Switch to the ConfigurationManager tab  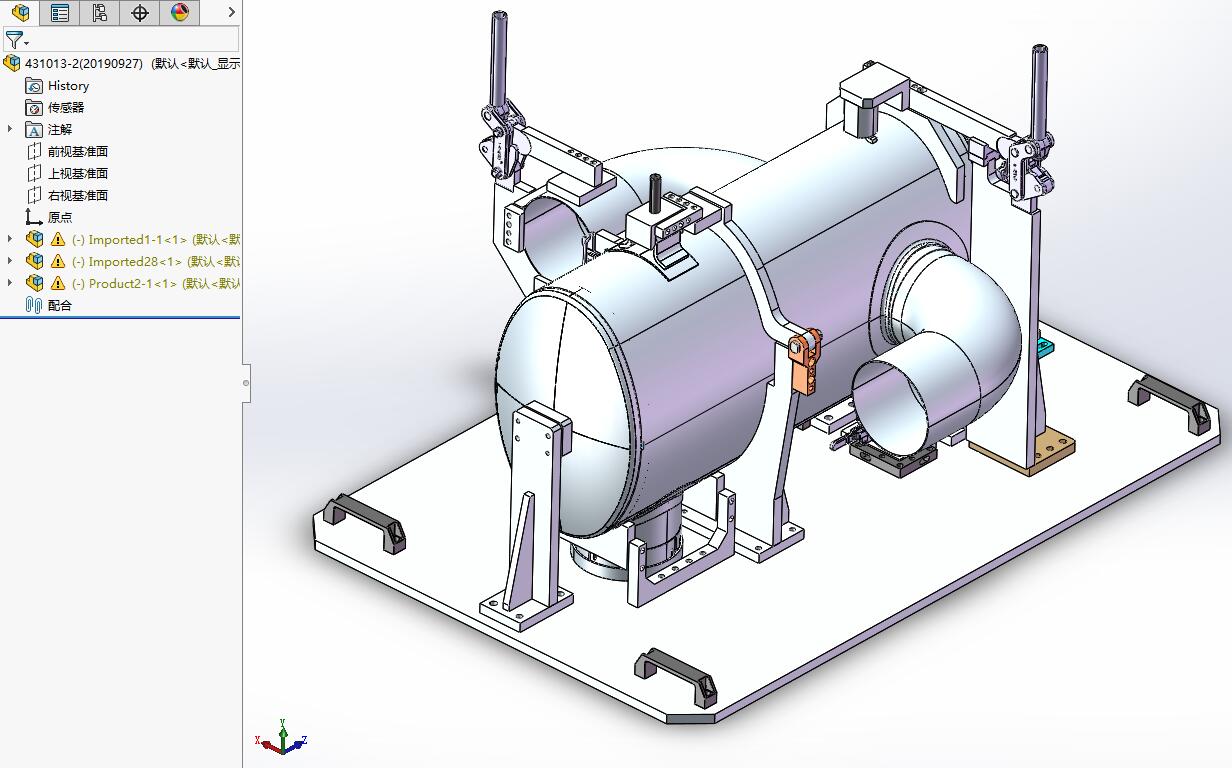(100, 13)
